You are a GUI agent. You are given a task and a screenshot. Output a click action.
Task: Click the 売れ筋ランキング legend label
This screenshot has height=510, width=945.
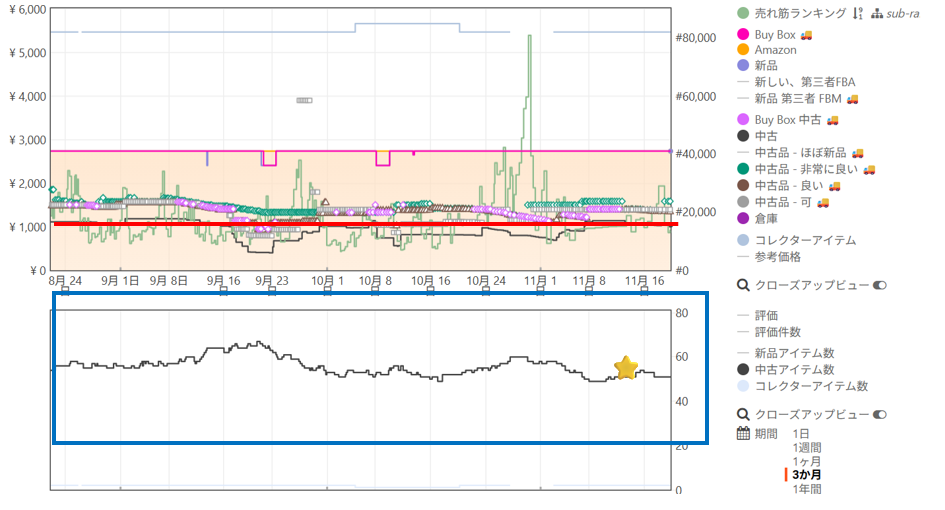799,13
